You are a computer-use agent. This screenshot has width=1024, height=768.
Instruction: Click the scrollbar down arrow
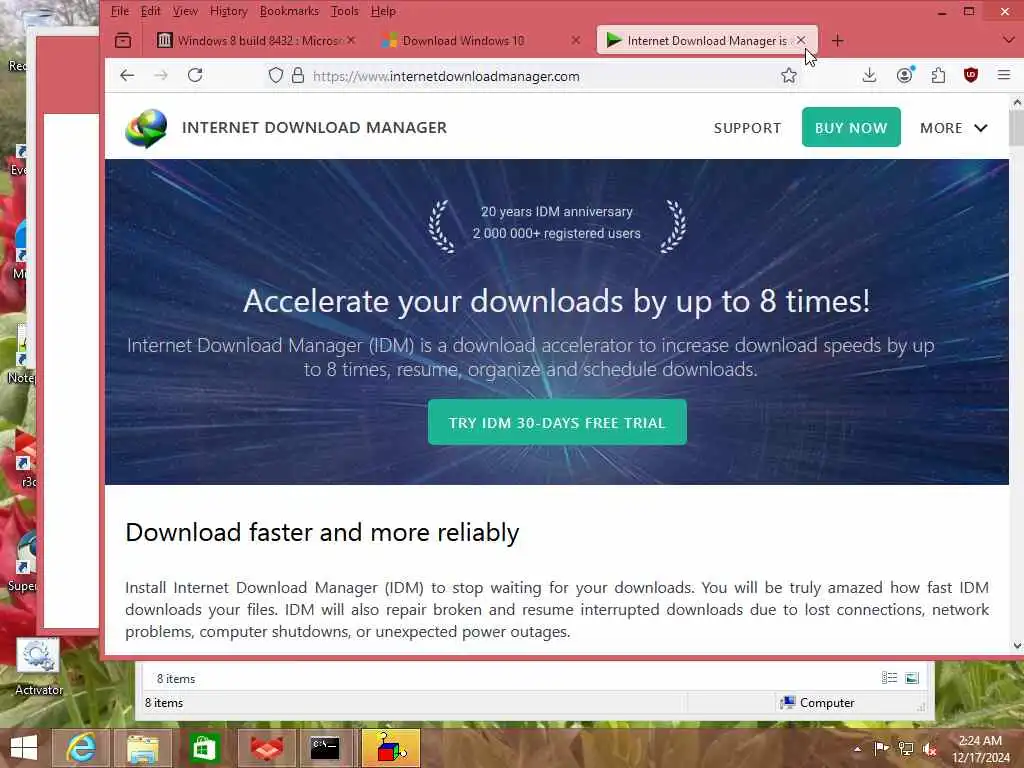click(x=1017, y=646)
